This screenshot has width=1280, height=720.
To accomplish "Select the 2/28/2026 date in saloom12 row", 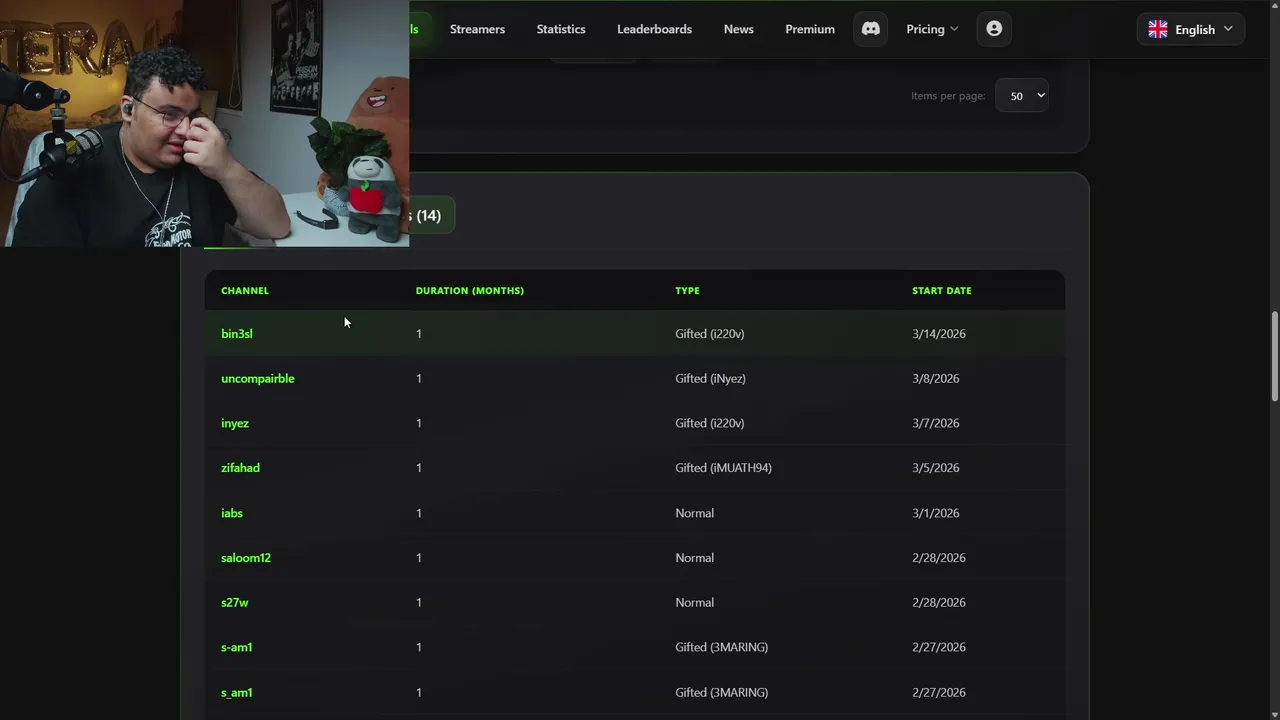I will pyautogui.click(x=939, y=558).
